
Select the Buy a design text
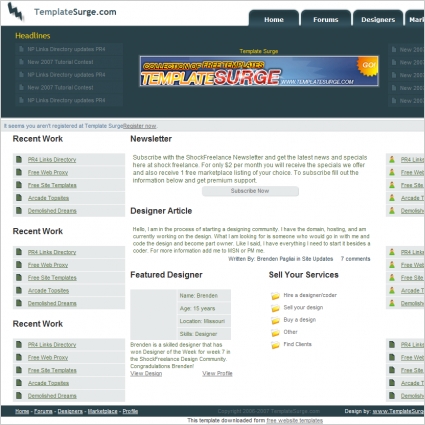click(x=299, y=320)
